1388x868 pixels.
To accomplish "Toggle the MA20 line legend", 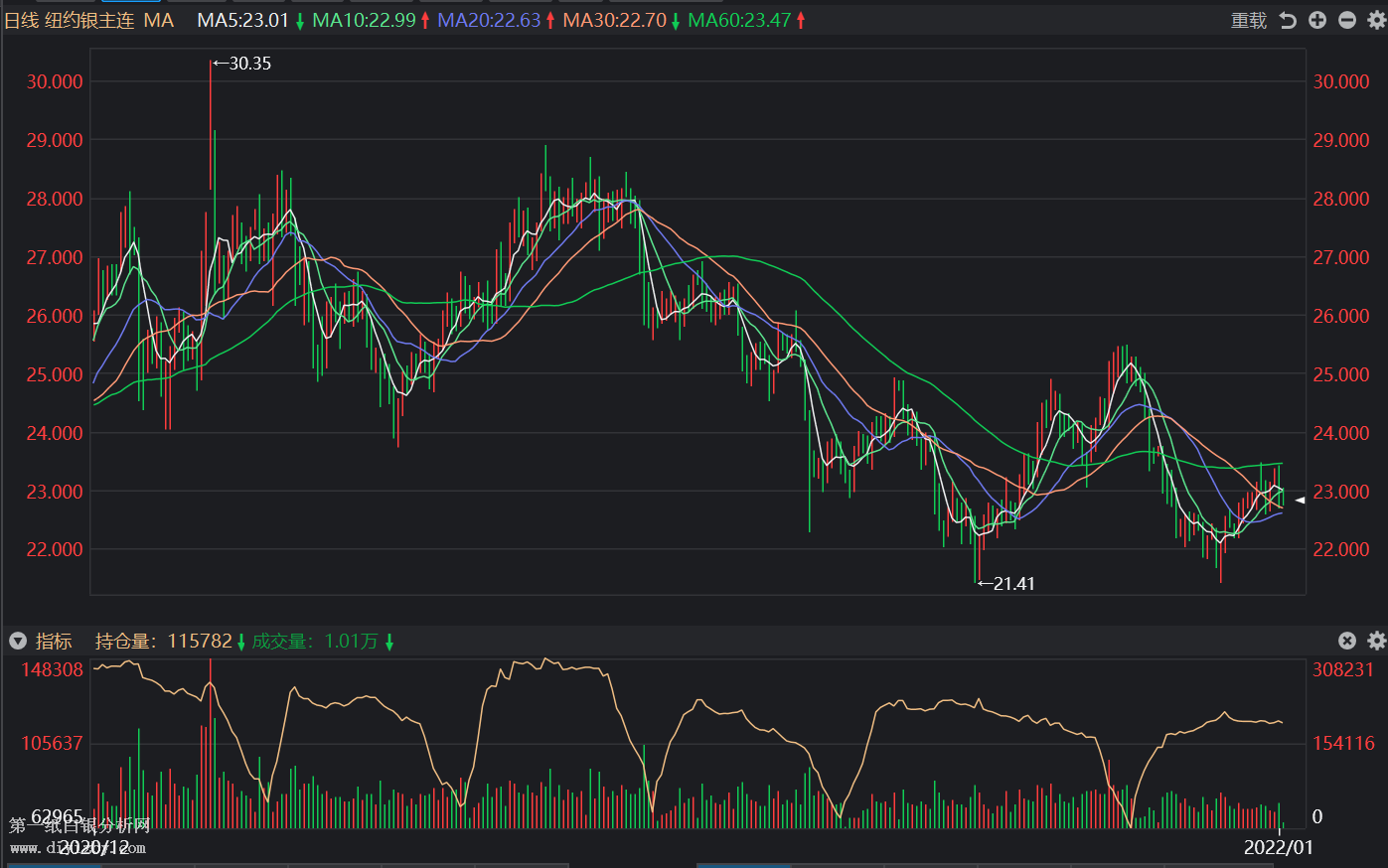I will pos(489,20).
